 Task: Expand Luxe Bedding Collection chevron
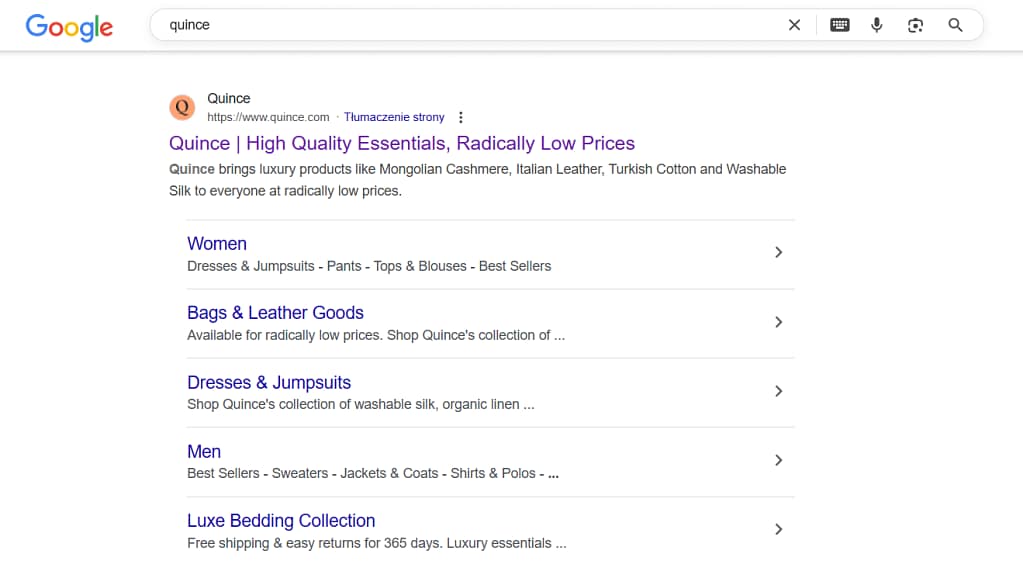click(778, 529)
